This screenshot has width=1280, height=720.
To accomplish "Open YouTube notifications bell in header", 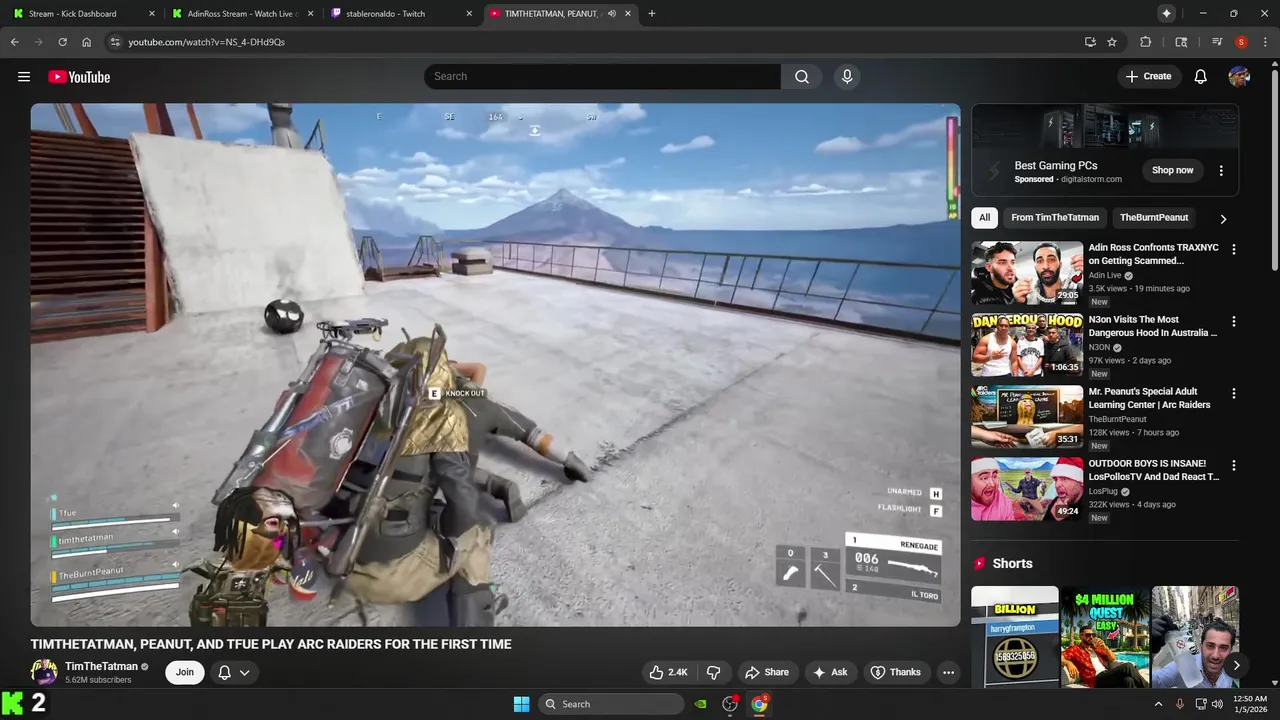I will point(1201,77).
